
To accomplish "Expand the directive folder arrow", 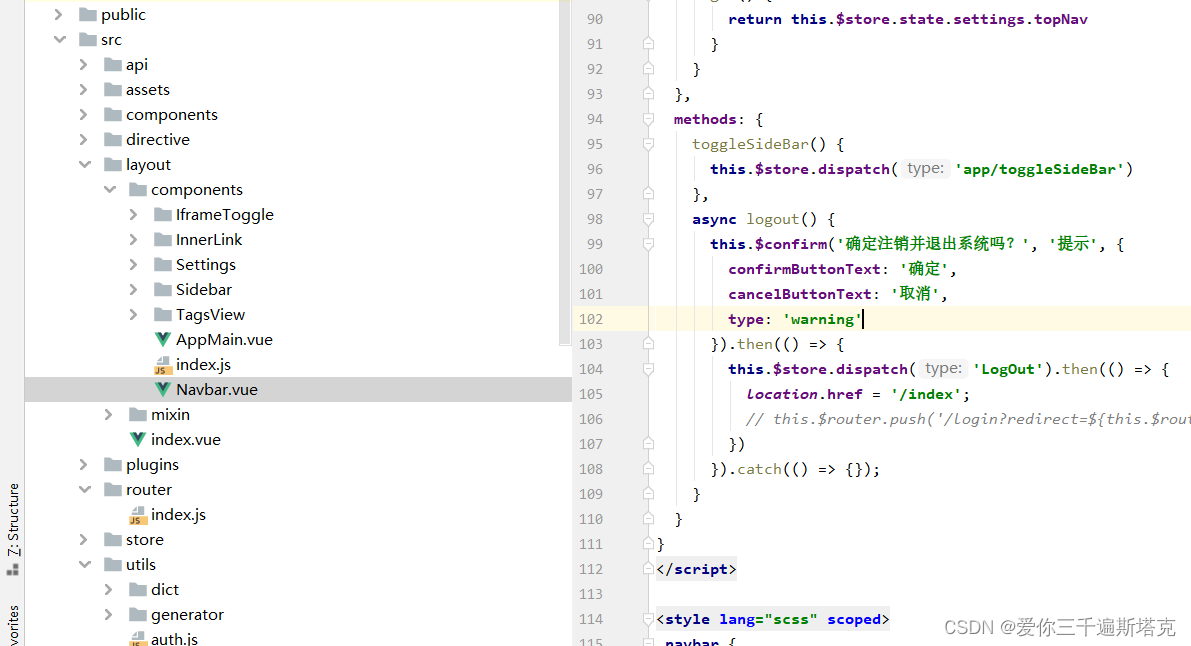I will 84,140.
